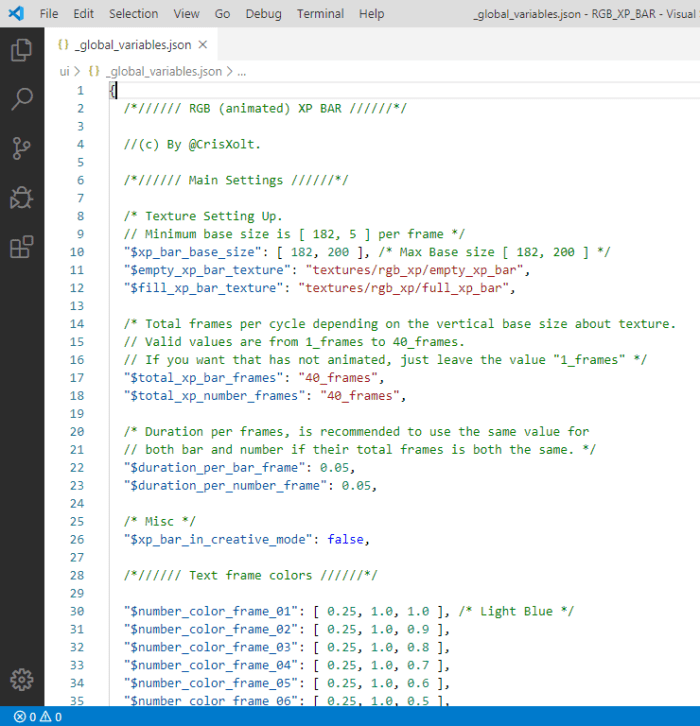Open the Manage gear icon

click(21, 680)
